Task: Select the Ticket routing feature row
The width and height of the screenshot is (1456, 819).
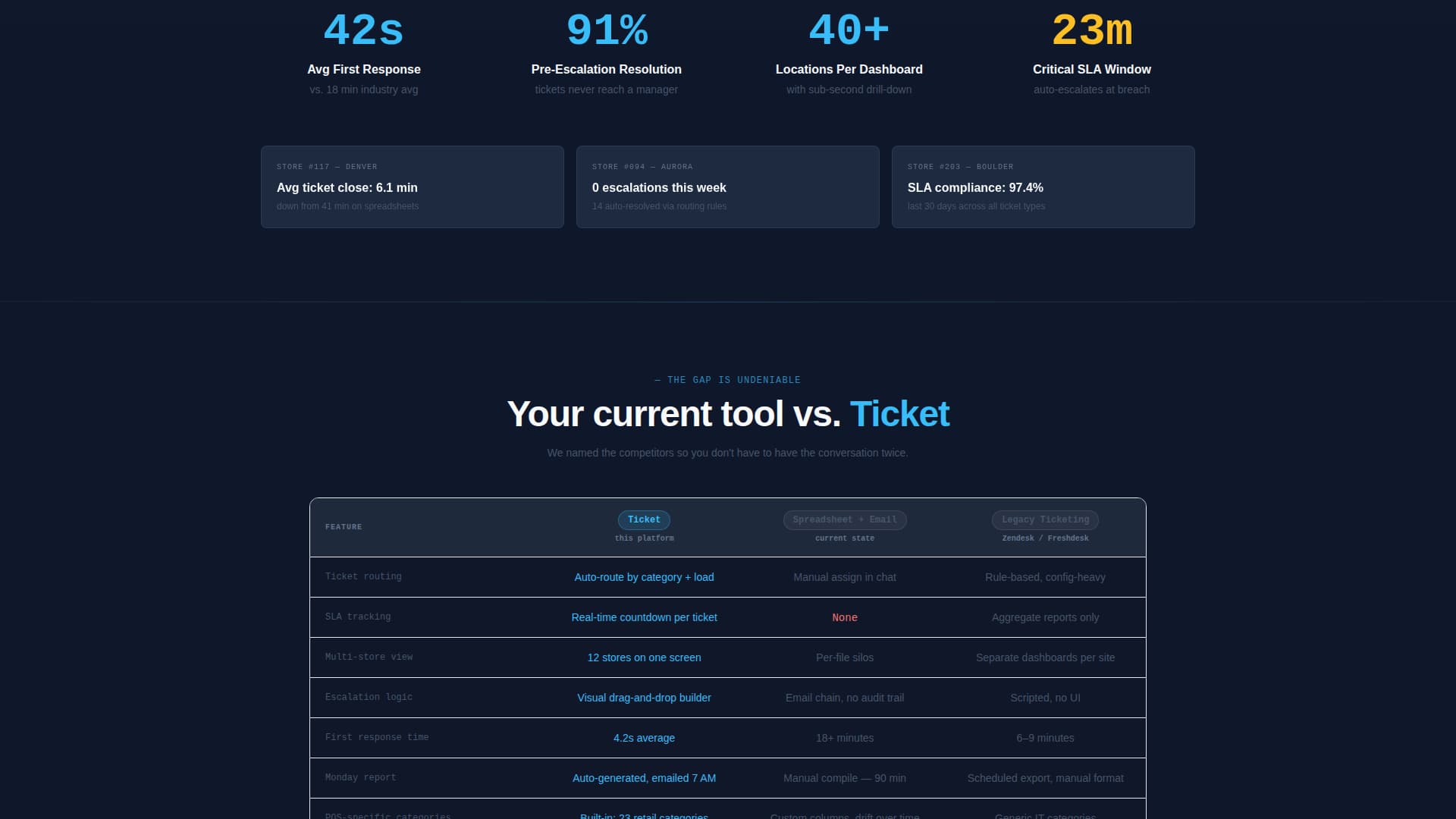Action: tap(363, 576)
